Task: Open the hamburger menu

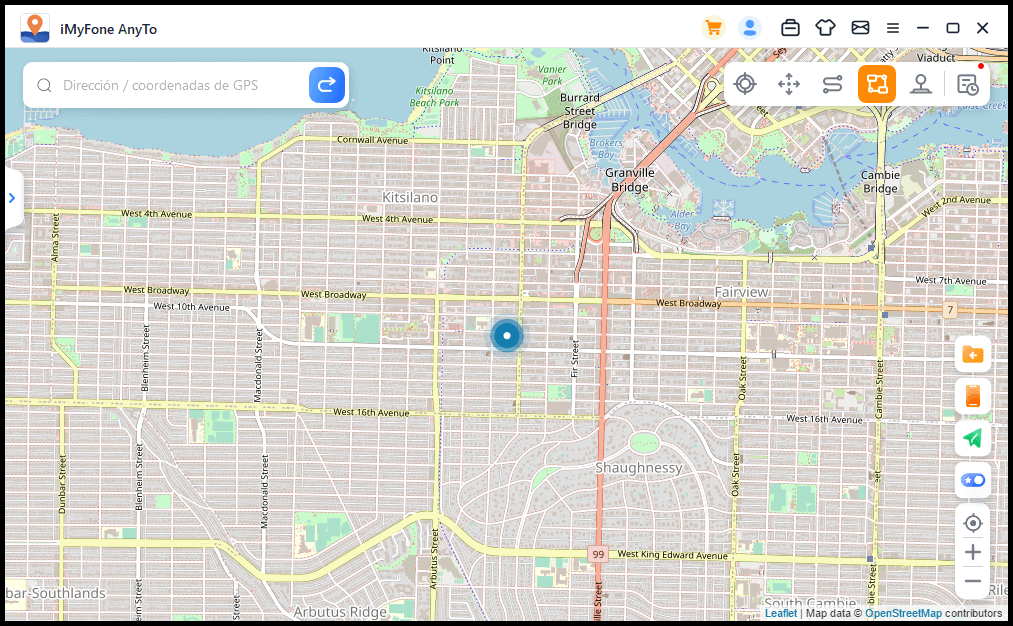Action: tap(892, 28)
